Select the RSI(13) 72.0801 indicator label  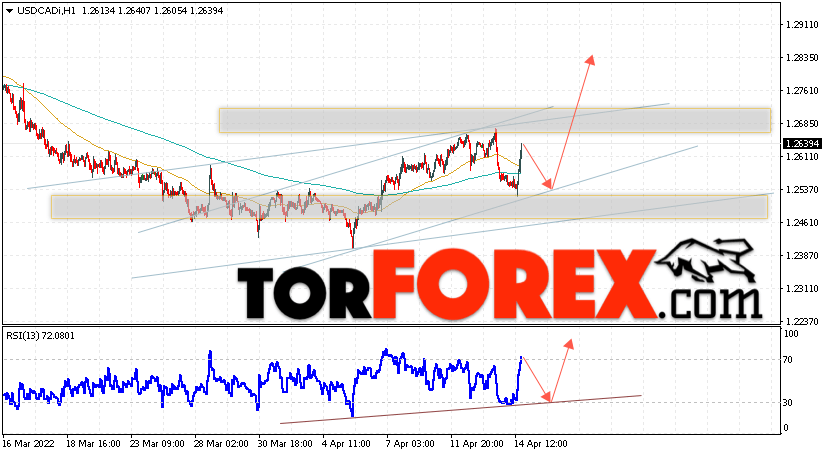pos(41,335)
